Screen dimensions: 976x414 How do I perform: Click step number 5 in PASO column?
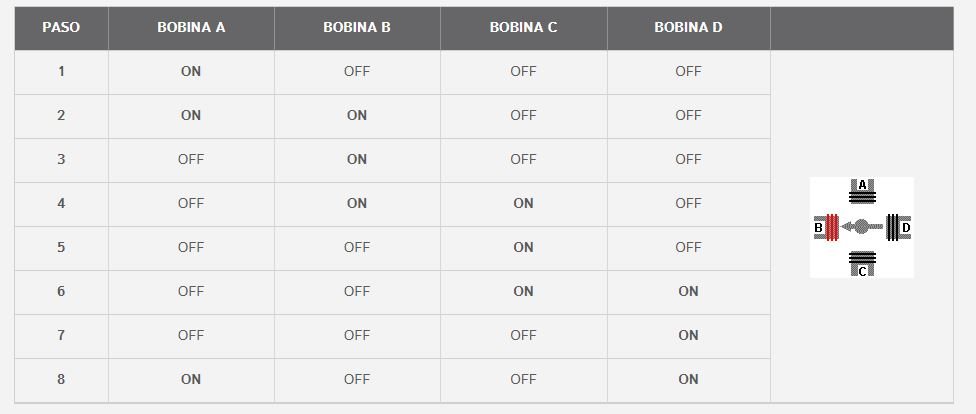61,247
